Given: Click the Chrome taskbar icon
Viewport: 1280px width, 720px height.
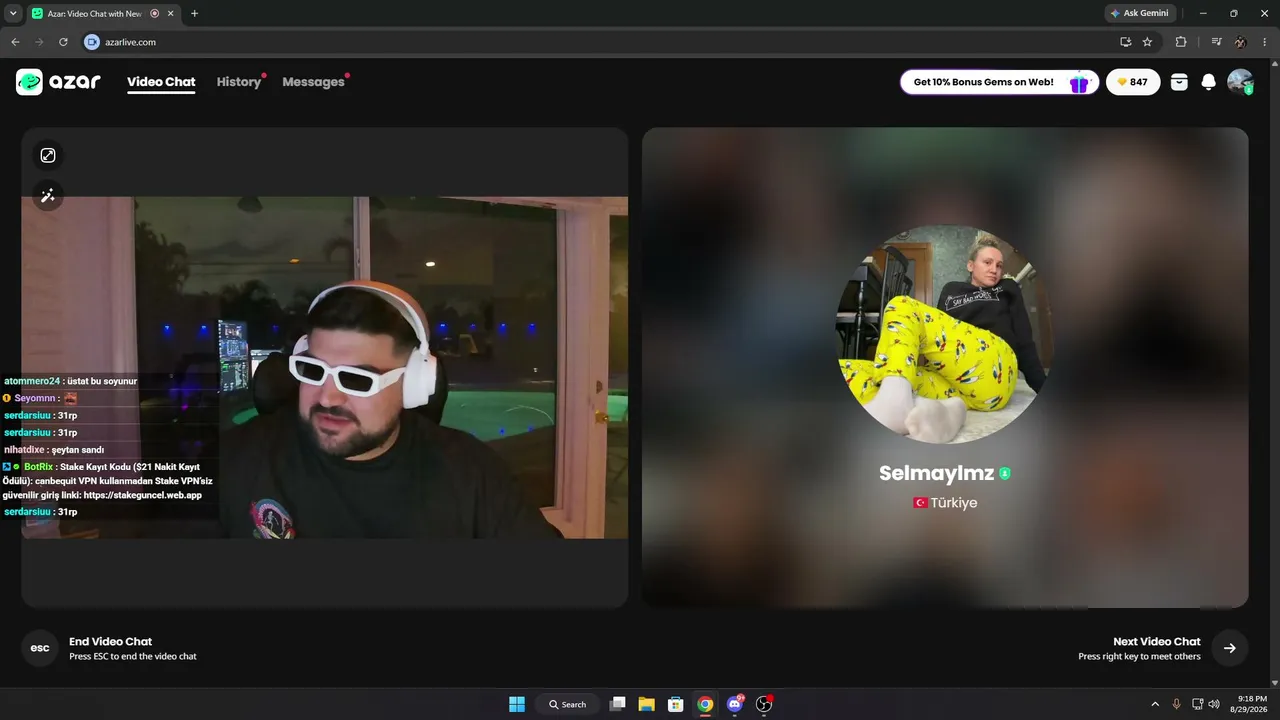Looking at the screenshot, I should pos(705,704).
